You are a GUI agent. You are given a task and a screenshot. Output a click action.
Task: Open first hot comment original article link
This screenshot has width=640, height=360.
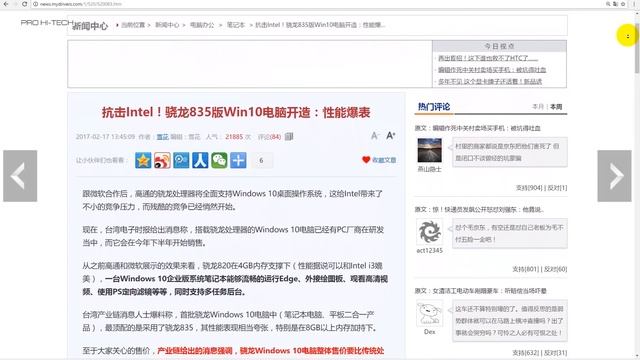pos(487,128)
